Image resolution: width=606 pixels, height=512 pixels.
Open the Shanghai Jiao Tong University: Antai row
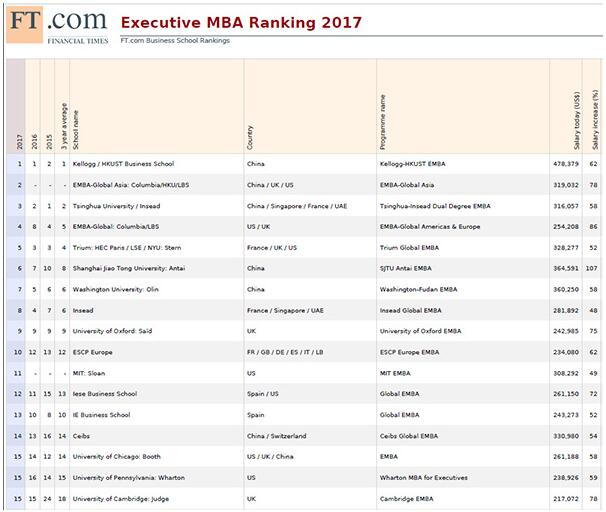click(128, 268)
